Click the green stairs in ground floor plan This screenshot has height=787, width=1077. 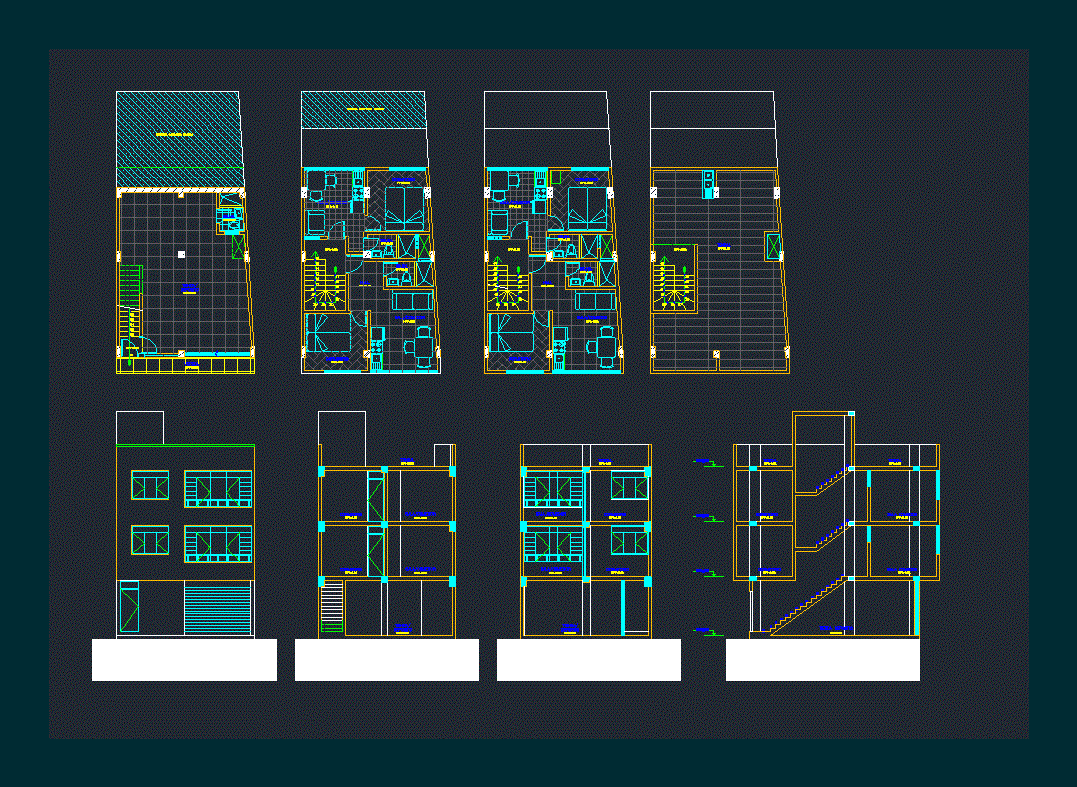point(130,300)
